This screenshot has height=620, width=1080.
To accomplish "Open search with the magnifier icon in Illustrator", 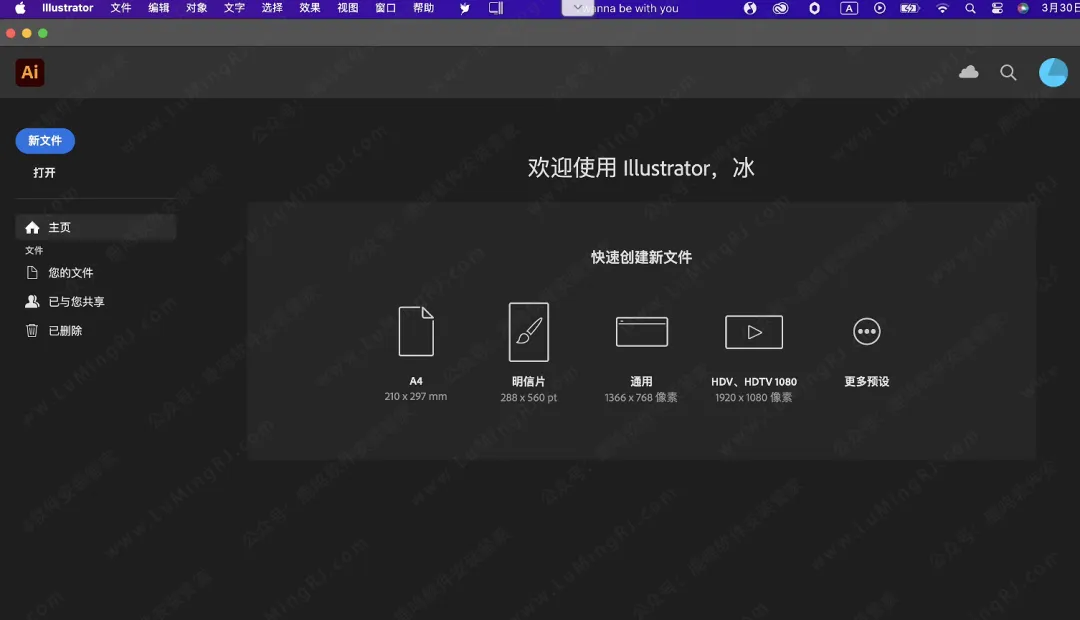I will pyautogui.click(x=1008, y=72).
